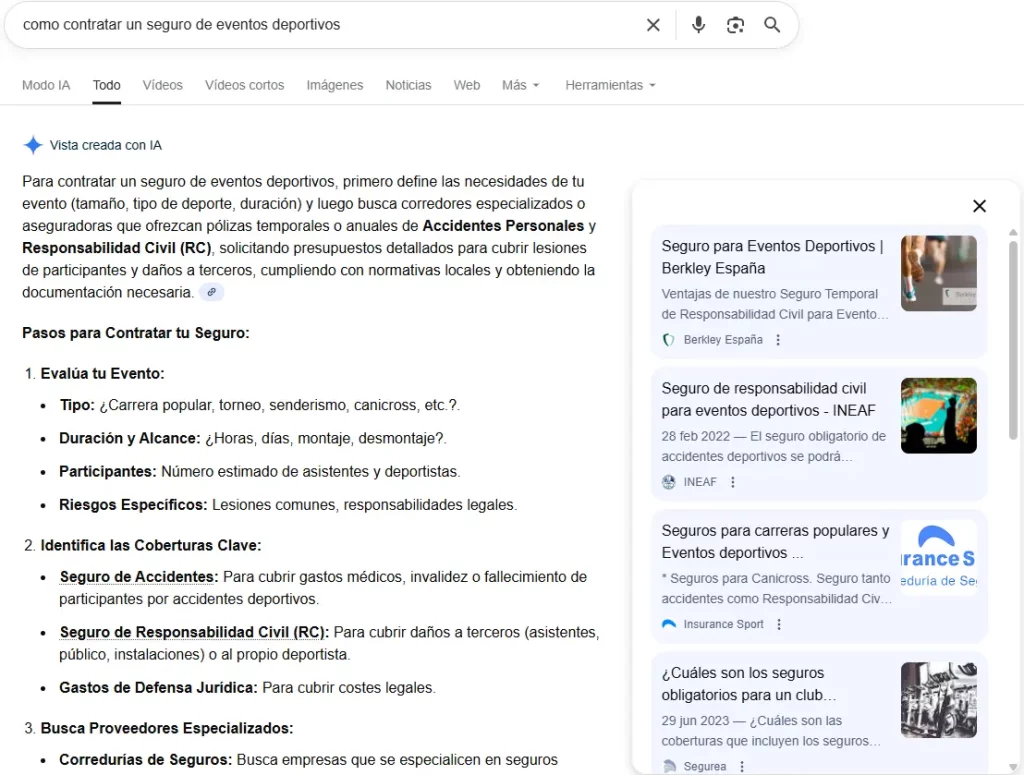Open Modo IA tab
Image resolution: width=1024 pixels, height=775 pixels.
pos(46,86)
